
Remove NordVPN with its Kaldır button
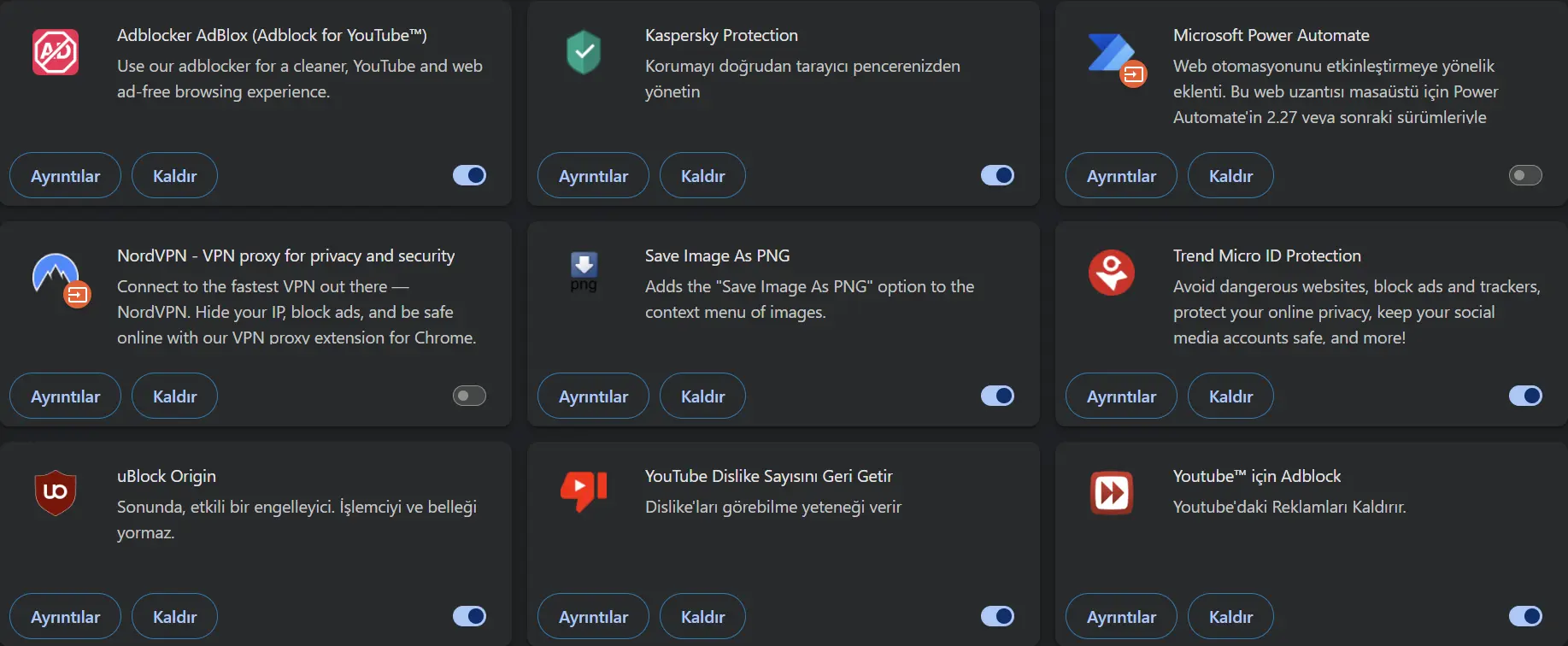[x=174, y=396]
